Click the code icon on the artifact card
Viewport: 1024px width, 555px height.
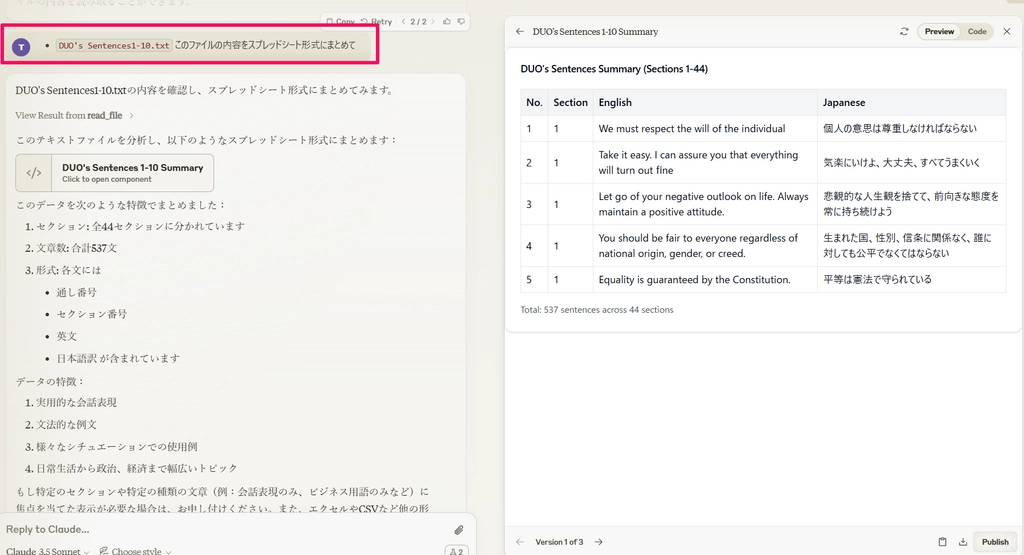pos(34,173)
